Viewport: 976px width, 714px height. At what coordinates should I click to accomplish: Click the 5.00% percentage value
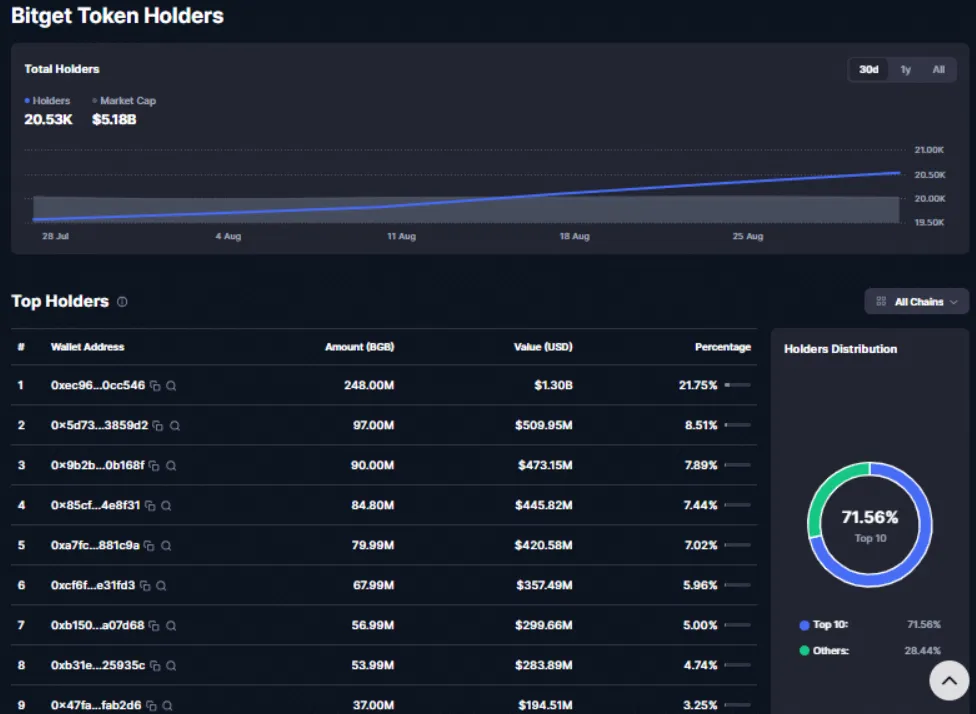pos(700,625)
